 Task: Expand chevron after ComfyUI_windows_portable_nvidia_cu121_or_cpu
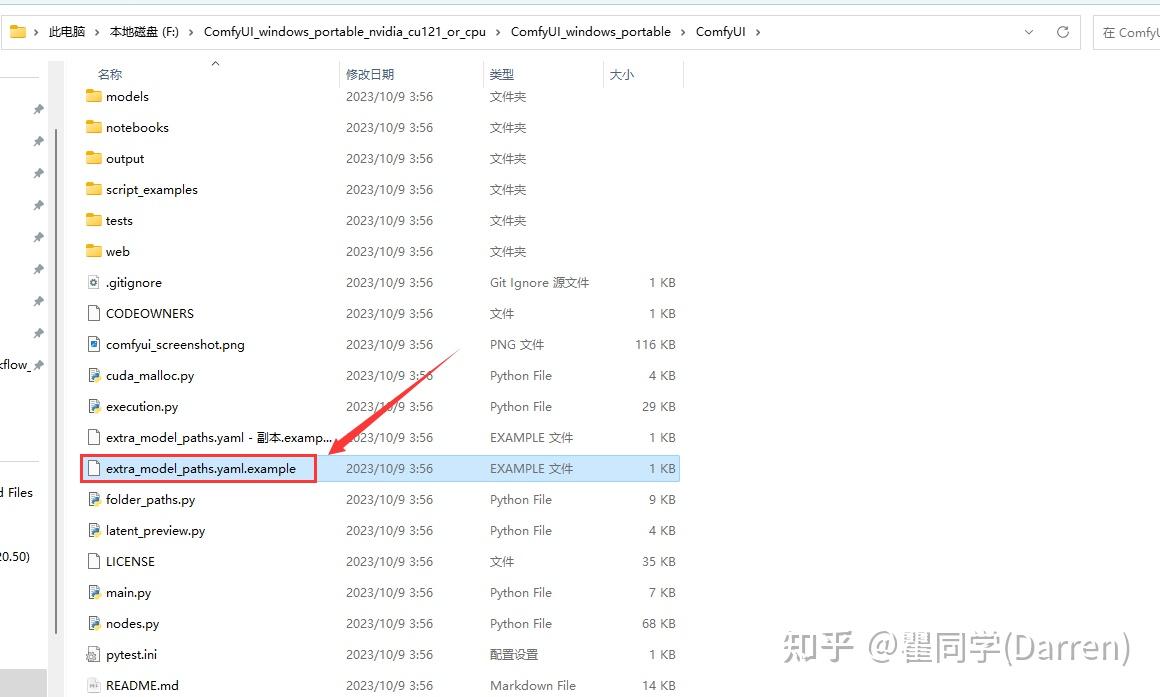(497, 32)
